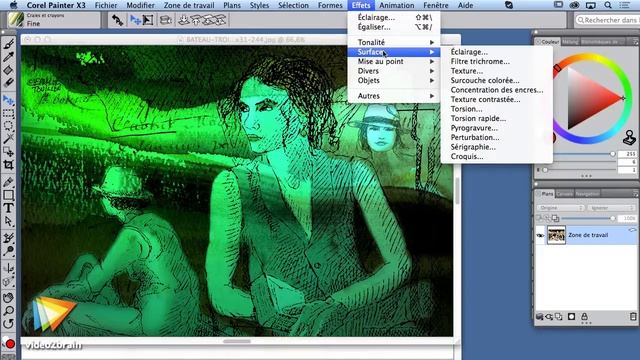Open the Fichier menu
Image resolution: width=640 pixels, height=360 pixels.
coord(106,5)
